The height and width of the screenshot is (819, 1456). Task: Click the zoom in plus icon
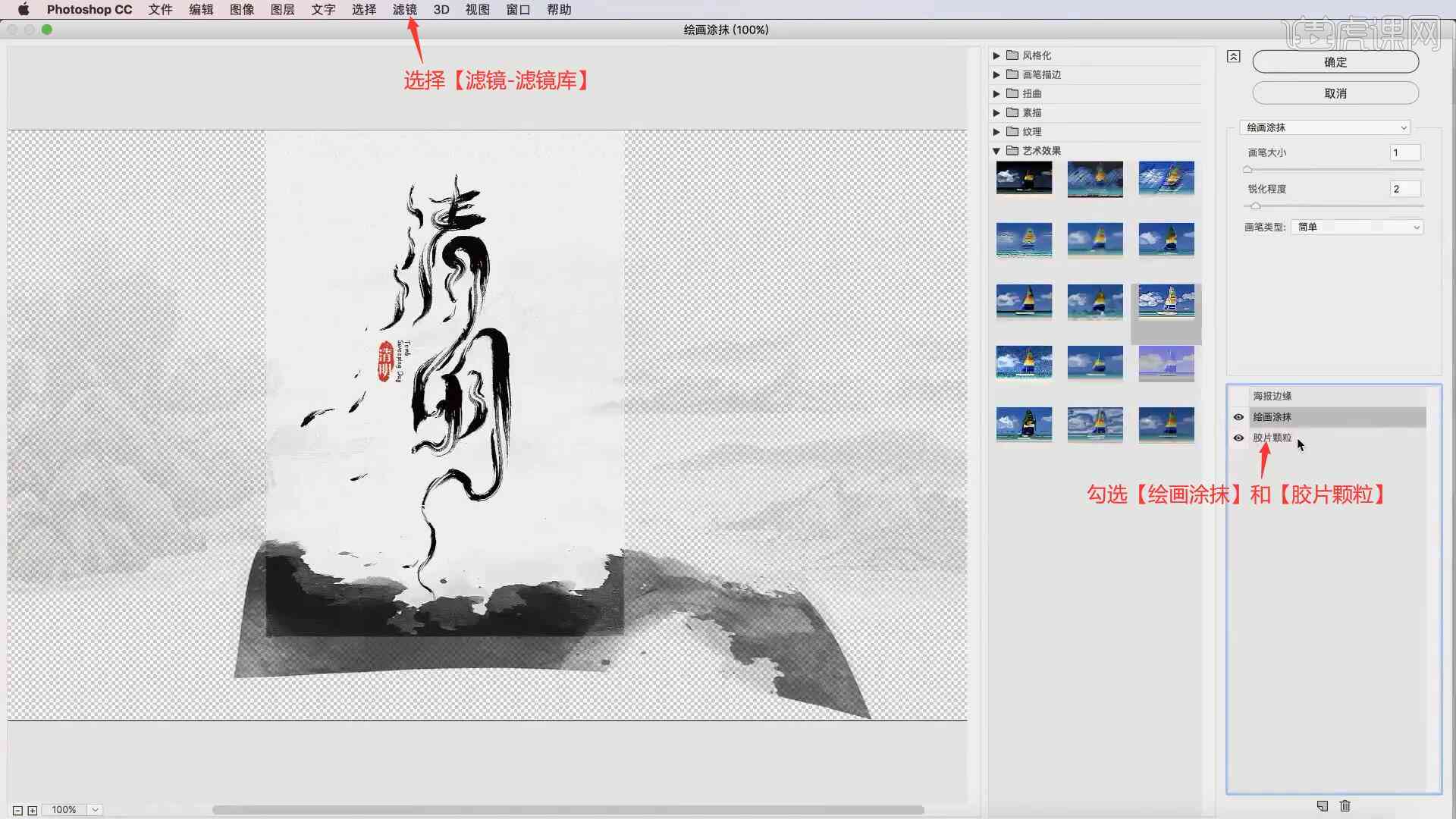click(x=33, y=810)
